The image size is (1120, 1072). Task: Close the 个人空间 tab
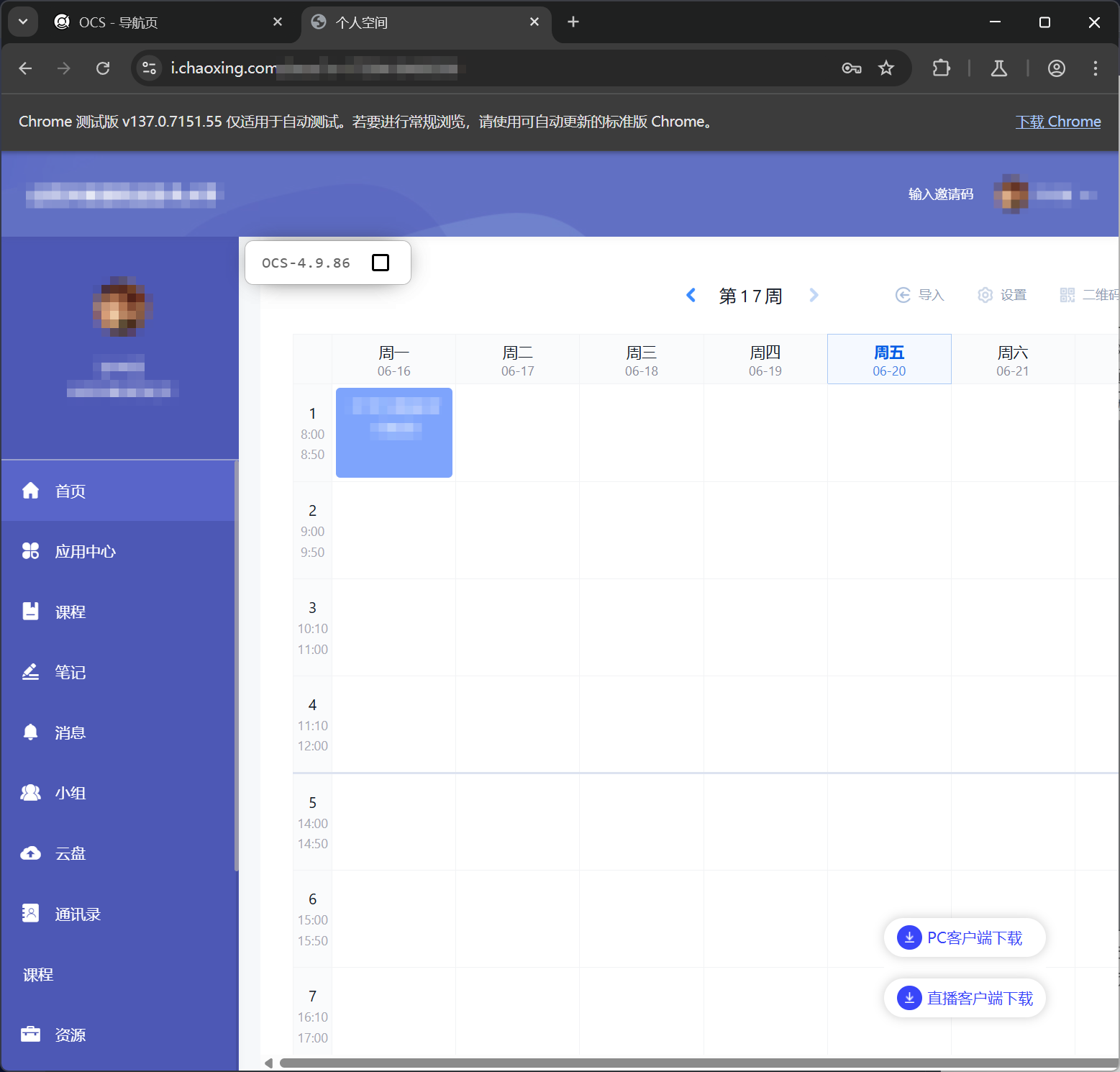click(x=534, y=22)
